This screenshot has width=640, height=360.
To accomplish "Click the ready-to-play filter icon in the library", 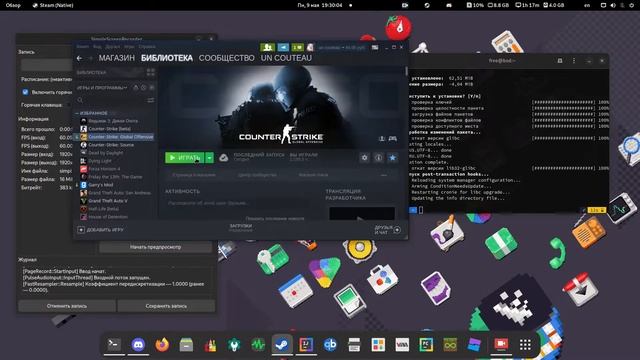I will [151, 87].
